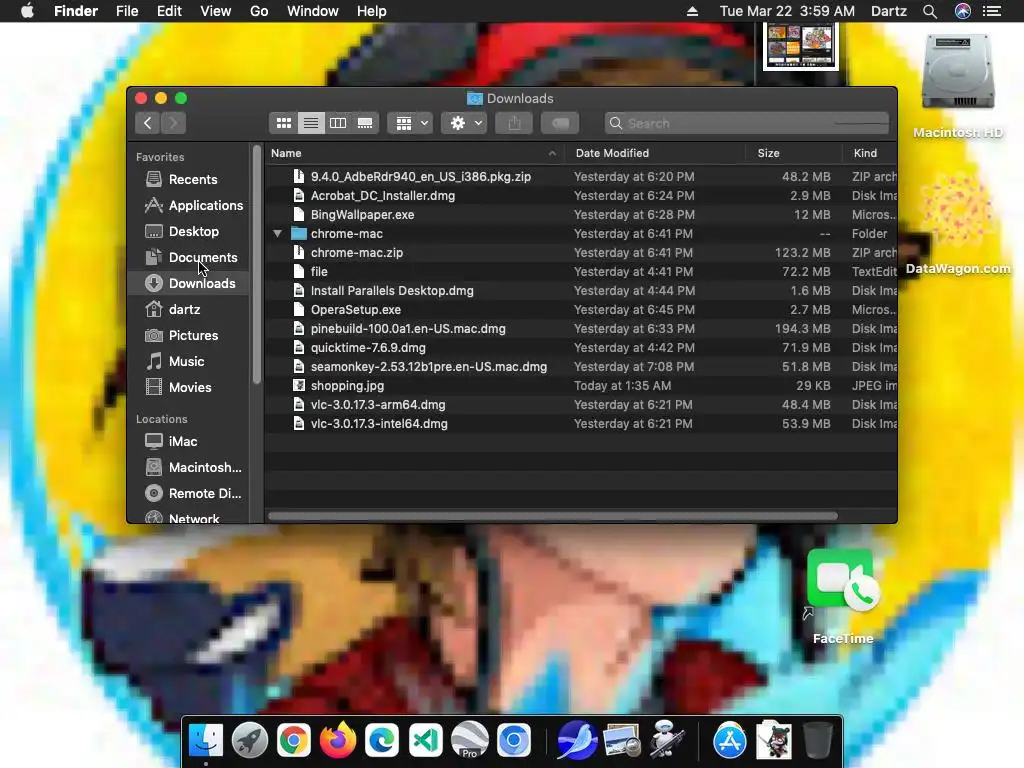
Task: Click the Siri icon in the menu bar
Action: click(963, 11)
